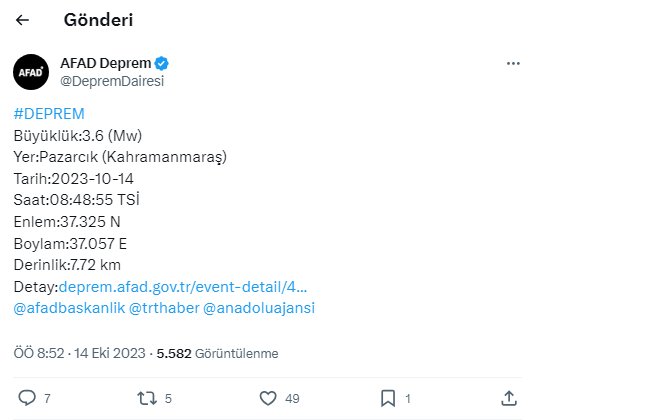Open the @anadoluajansi mention
This screenshot has height=420, width=670.
click(259, 308)
